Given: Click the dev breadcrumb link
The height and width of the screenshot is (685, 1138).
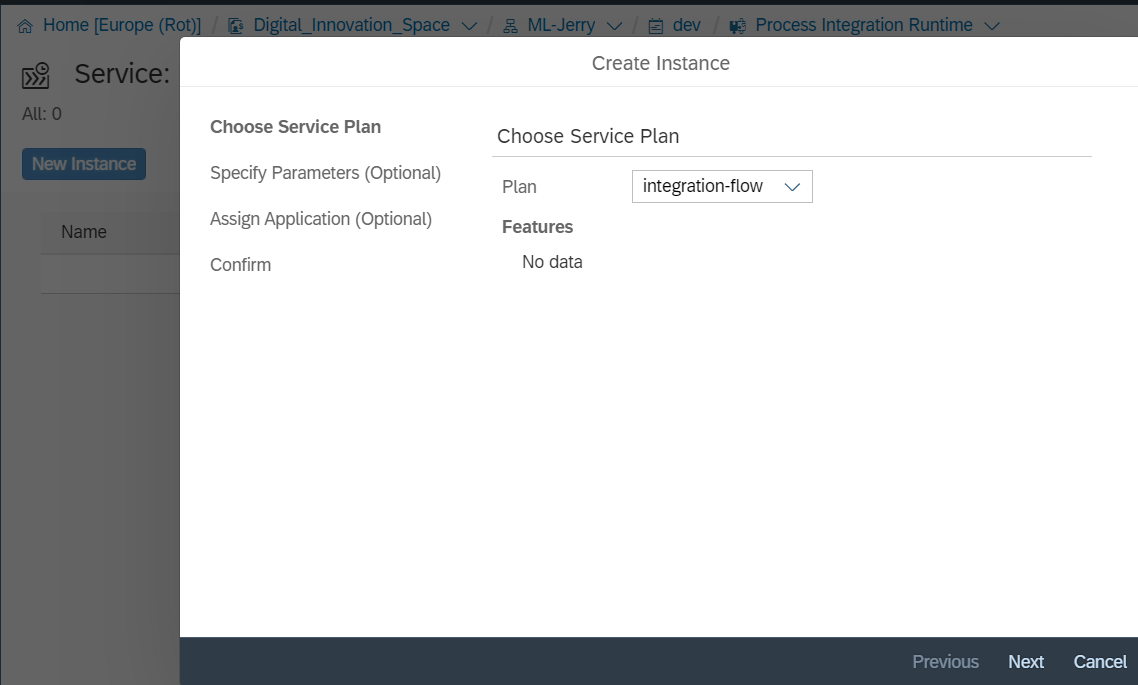Looking at the screenshot, I should (686, 25).
